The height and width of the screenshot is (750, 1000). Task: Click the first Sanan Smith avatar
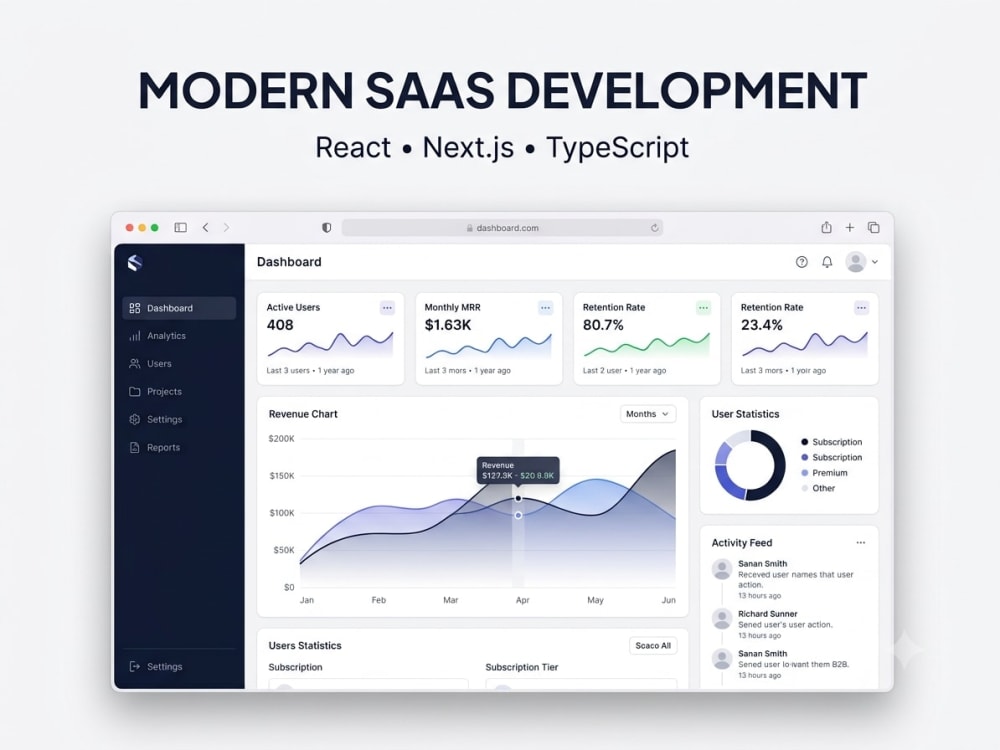722,569
